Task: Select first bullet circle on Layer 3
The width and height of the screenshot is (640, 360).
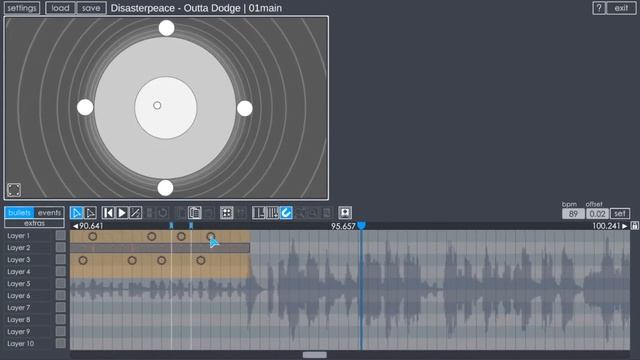Action: tap(83, 260)
